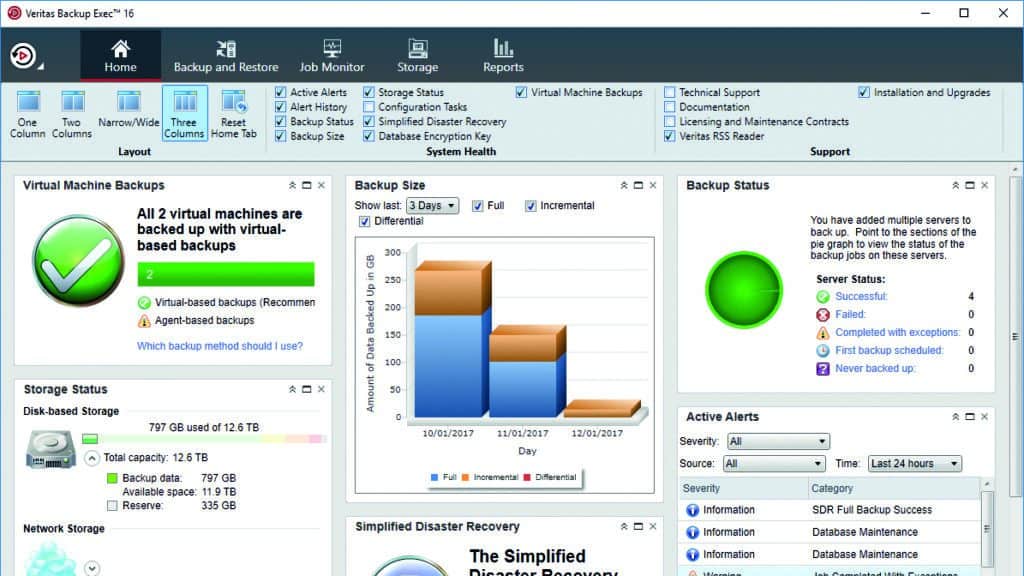Enable Technical Support checkbox

669,93
